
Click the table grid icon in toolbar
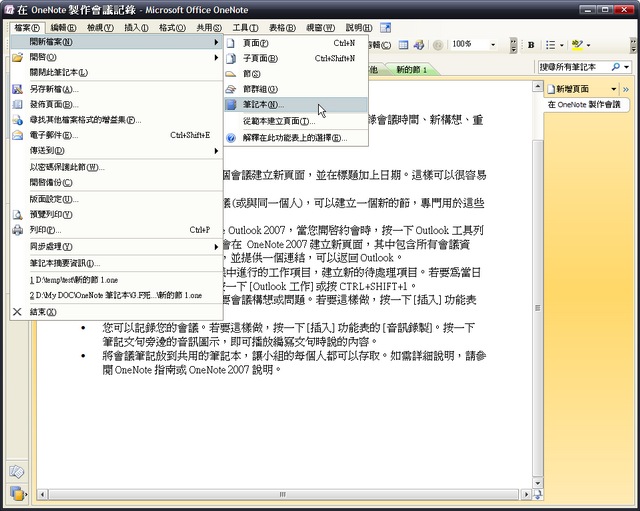tap(403, 45)
